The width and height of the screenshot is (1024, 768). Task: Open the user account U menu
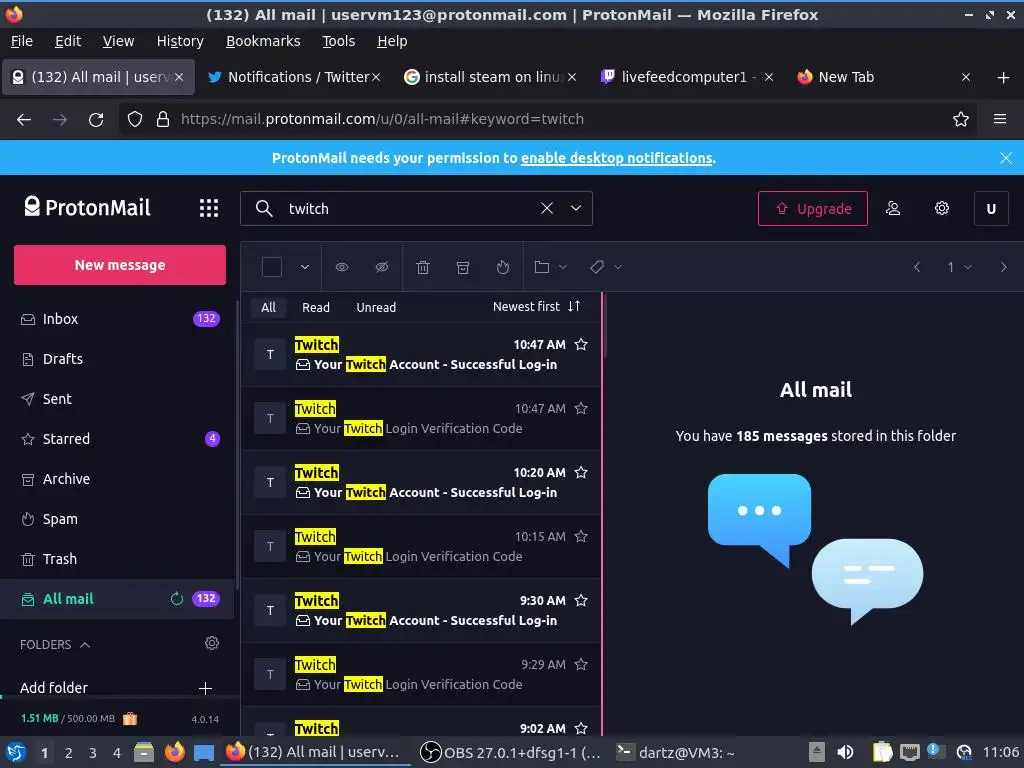[991, 208]
